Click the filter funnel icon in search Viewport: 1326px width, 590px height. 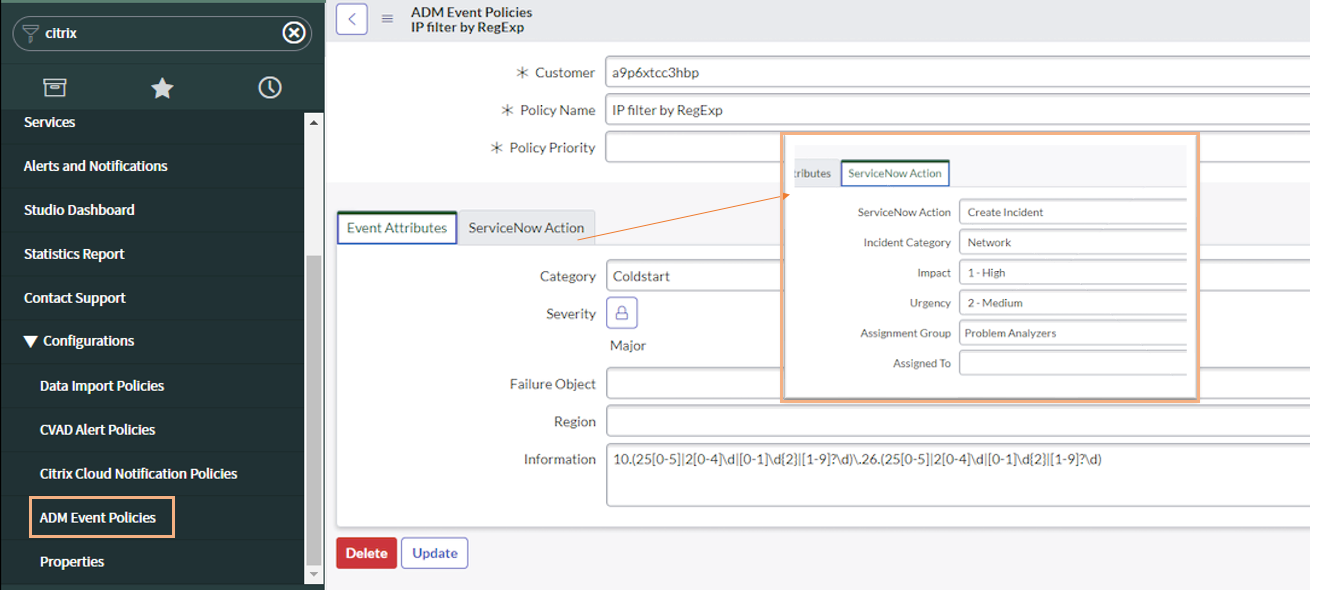[31, 33]
